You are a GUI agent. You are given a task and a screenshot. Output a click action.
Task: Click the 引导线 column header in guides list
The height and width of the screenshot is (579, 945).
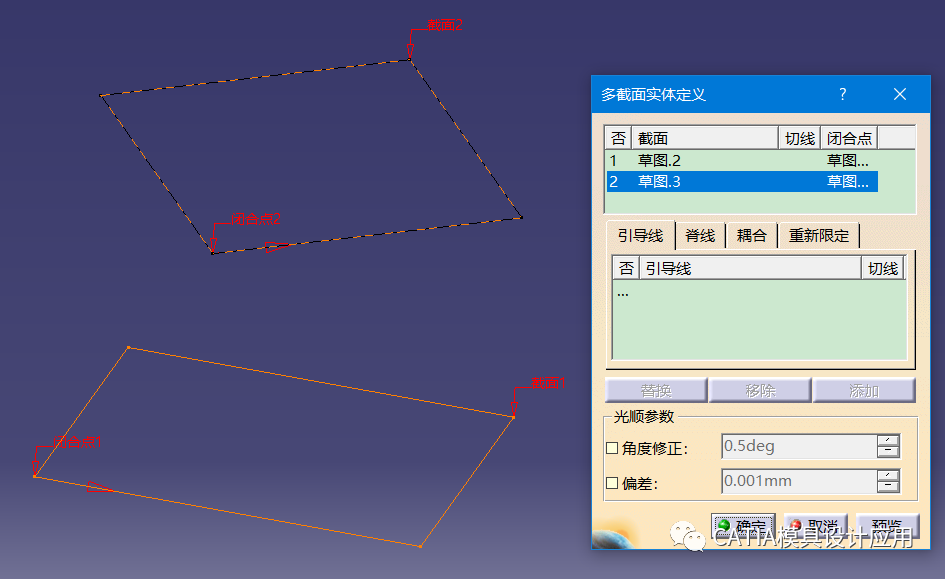[x=750, y=268]
